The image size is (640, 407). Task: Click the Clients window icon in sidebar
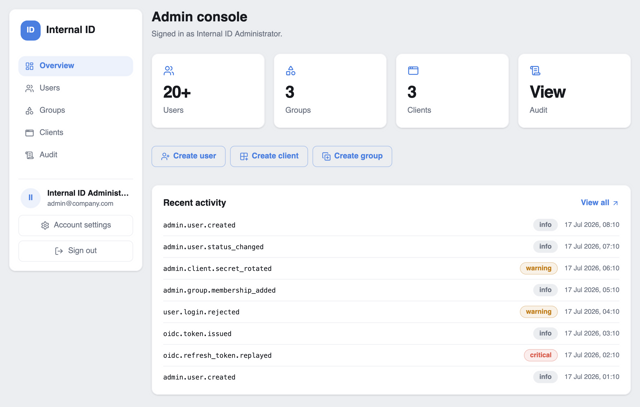[x=29, y=133]
